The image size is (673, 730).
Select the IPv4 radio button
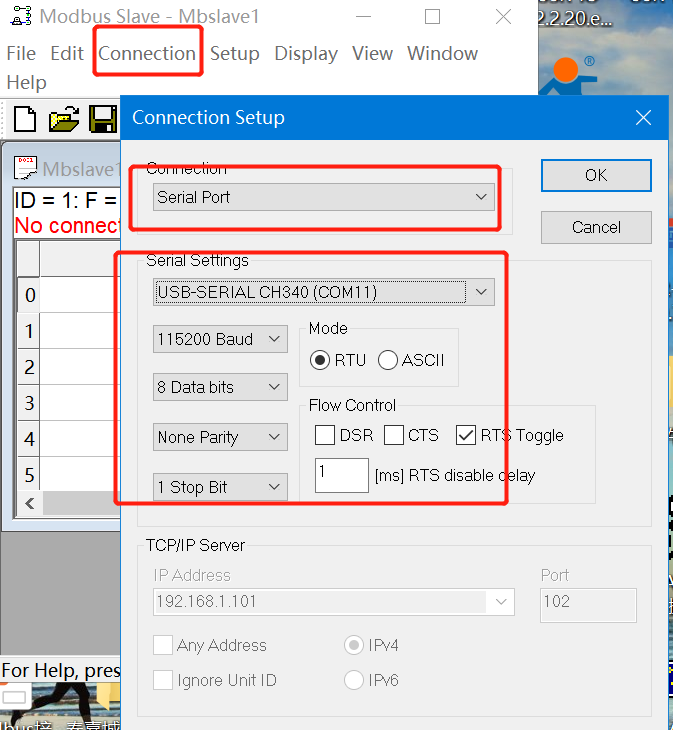354,645
